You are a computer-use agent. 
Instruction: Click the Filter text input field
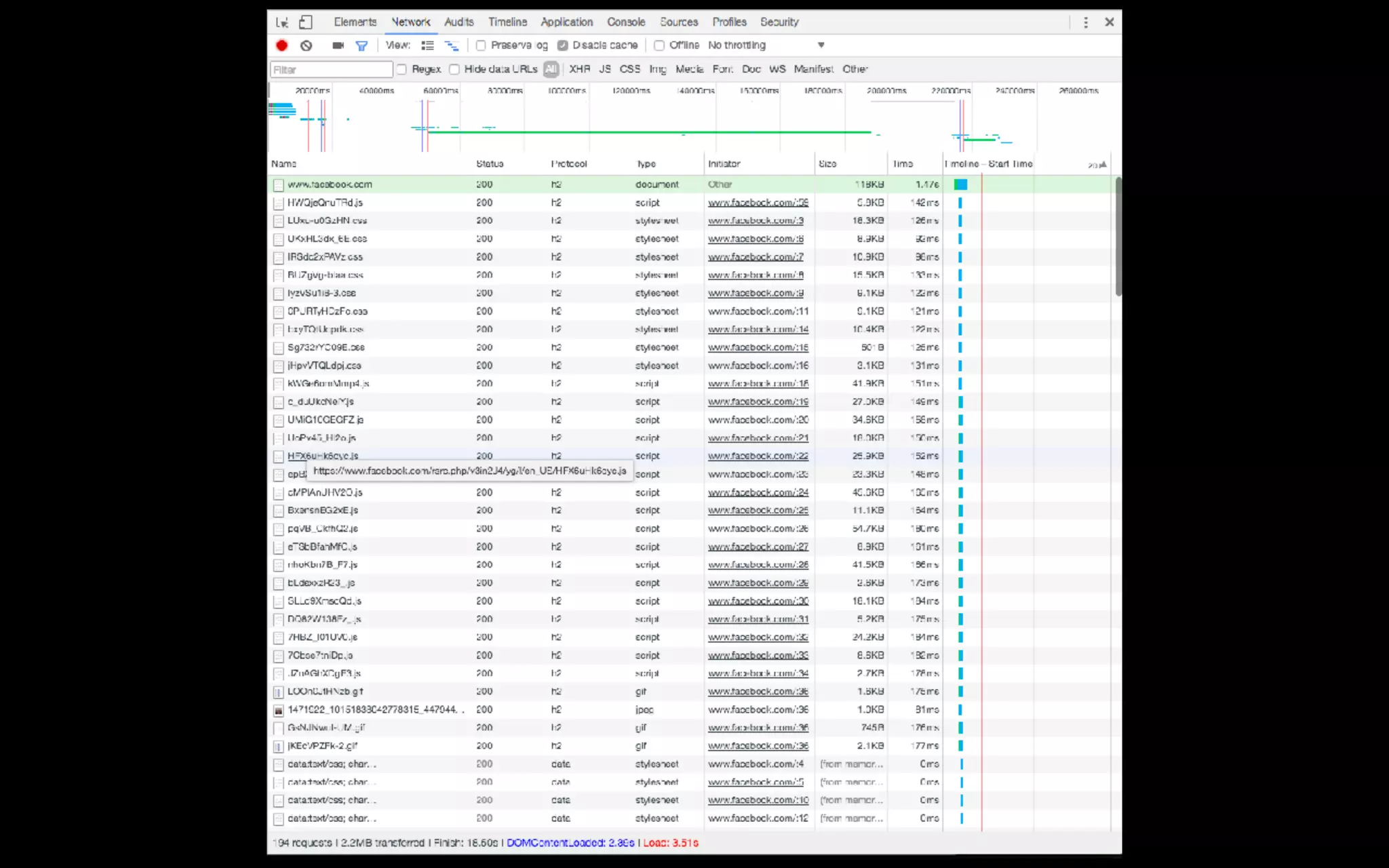pos(331,69)
